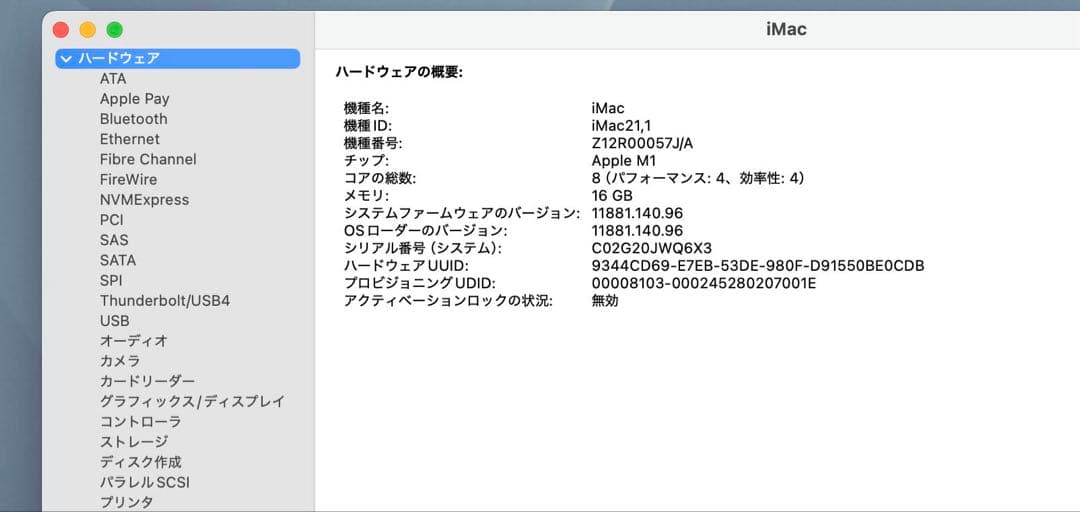Image resolution: width=1080 pixels, height=512 pixels.
Task: Show ストレージ details
Action: pos(134,441)
